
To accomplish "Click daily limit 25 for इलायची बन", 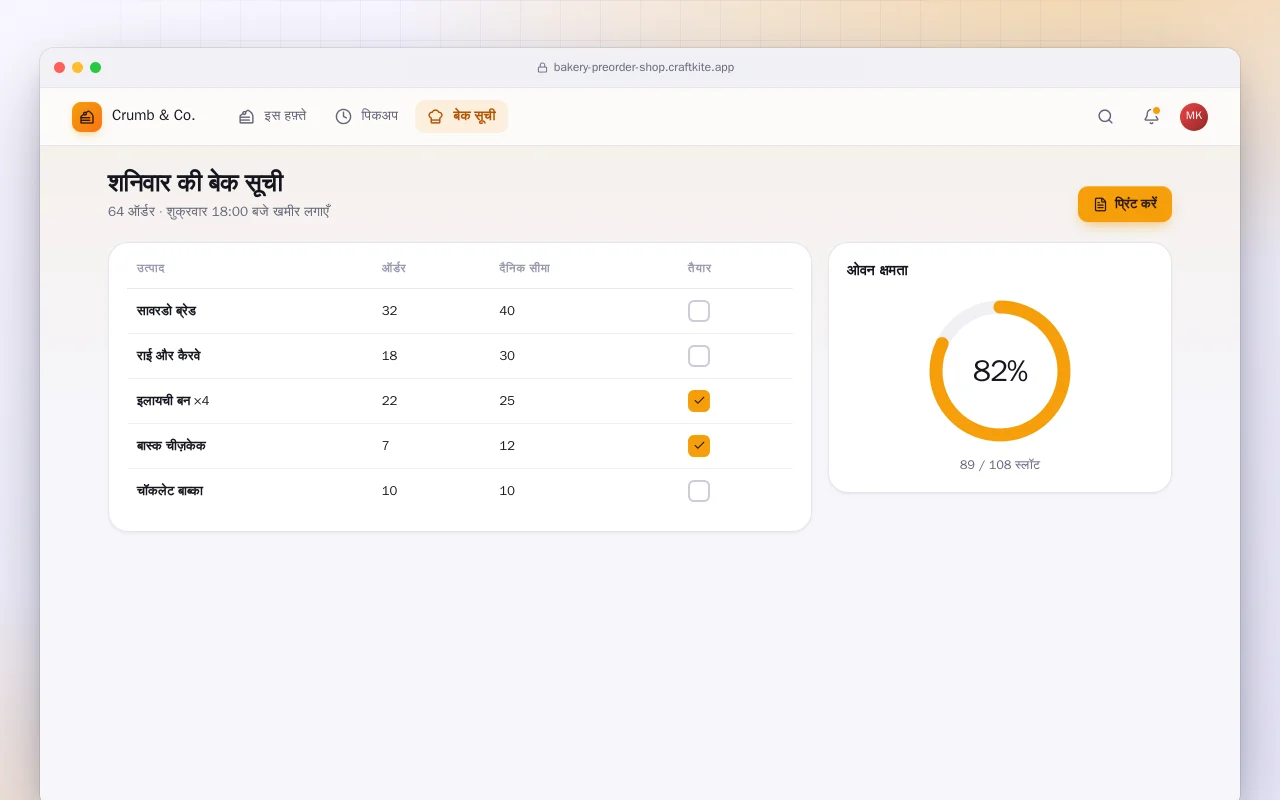I will tap(507, 401).
